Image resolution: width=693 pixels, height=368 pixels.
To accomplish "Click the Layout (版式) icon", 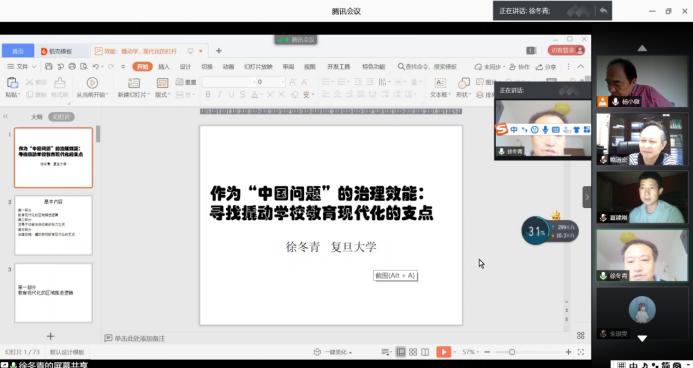I will (162, 83).
